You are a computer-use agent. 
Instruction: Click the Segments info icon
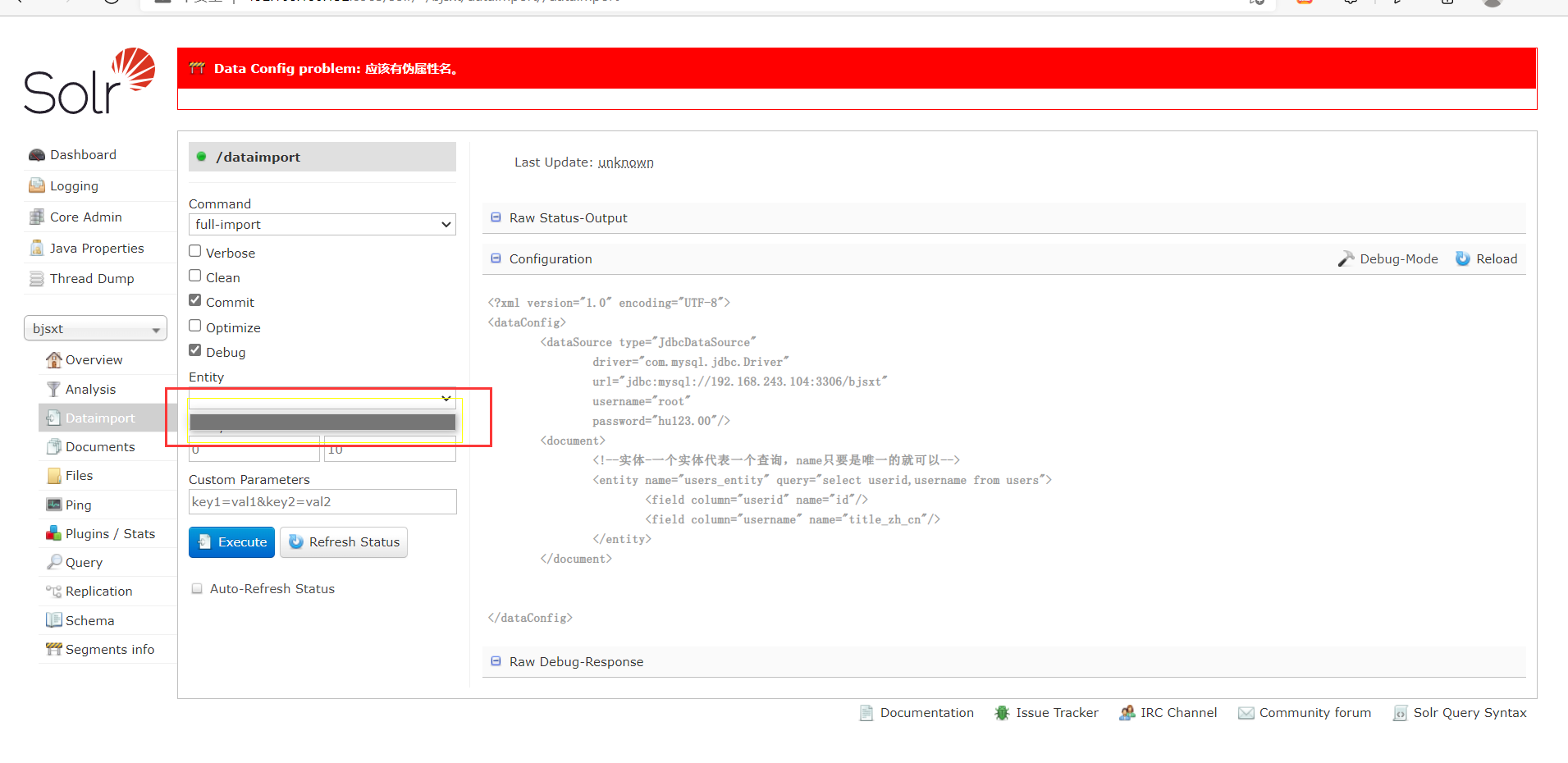54,649
